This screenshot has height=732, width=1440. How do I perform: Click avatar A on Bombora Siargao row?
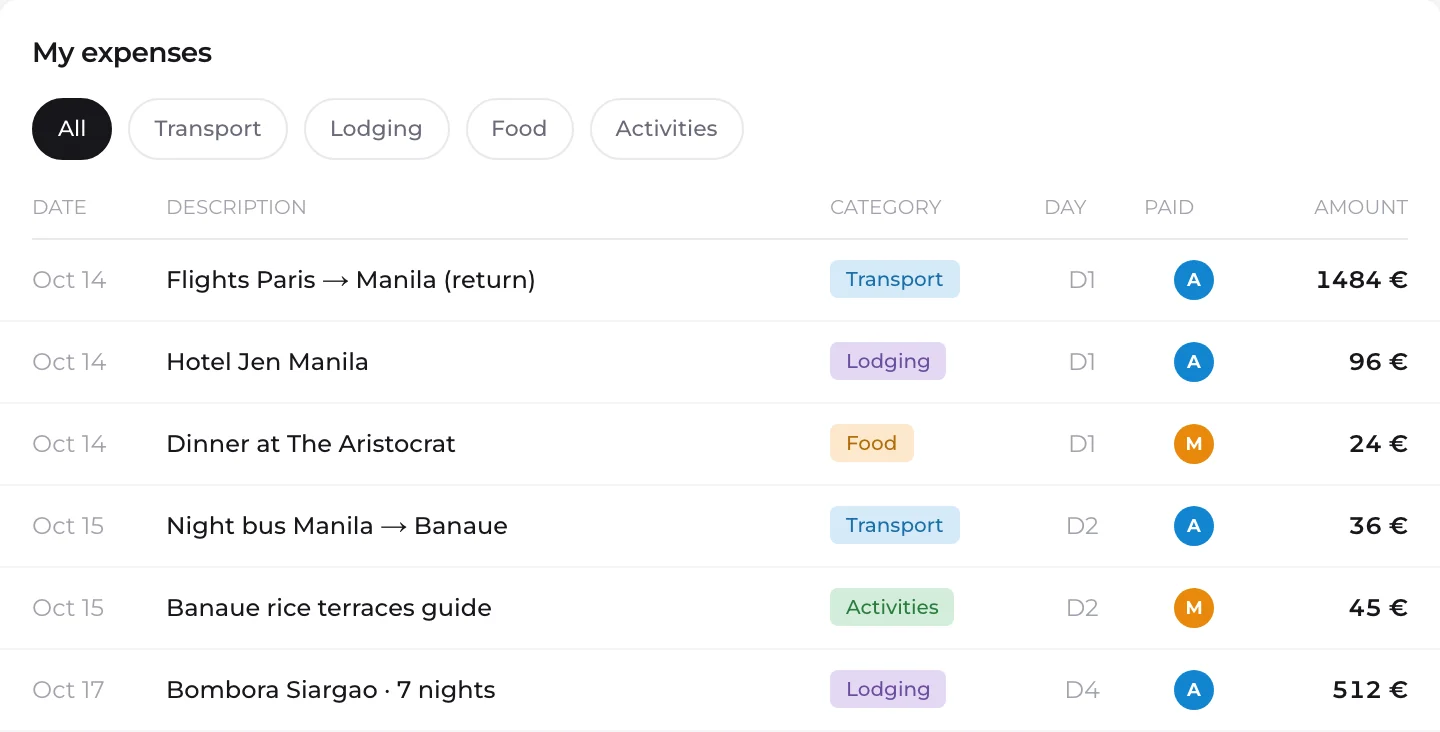pyautogui.click(x=1193, y=690)
